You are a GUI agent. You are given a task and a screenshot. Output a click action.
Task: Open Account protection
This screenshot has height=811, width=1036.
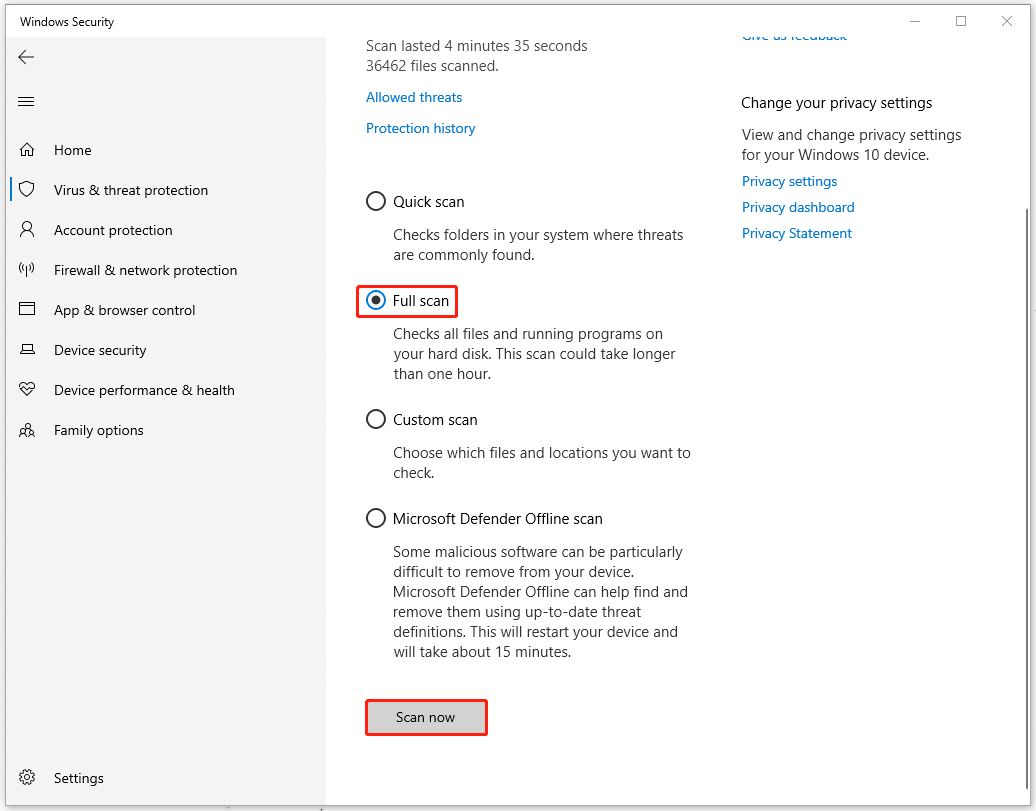(112, 229)
